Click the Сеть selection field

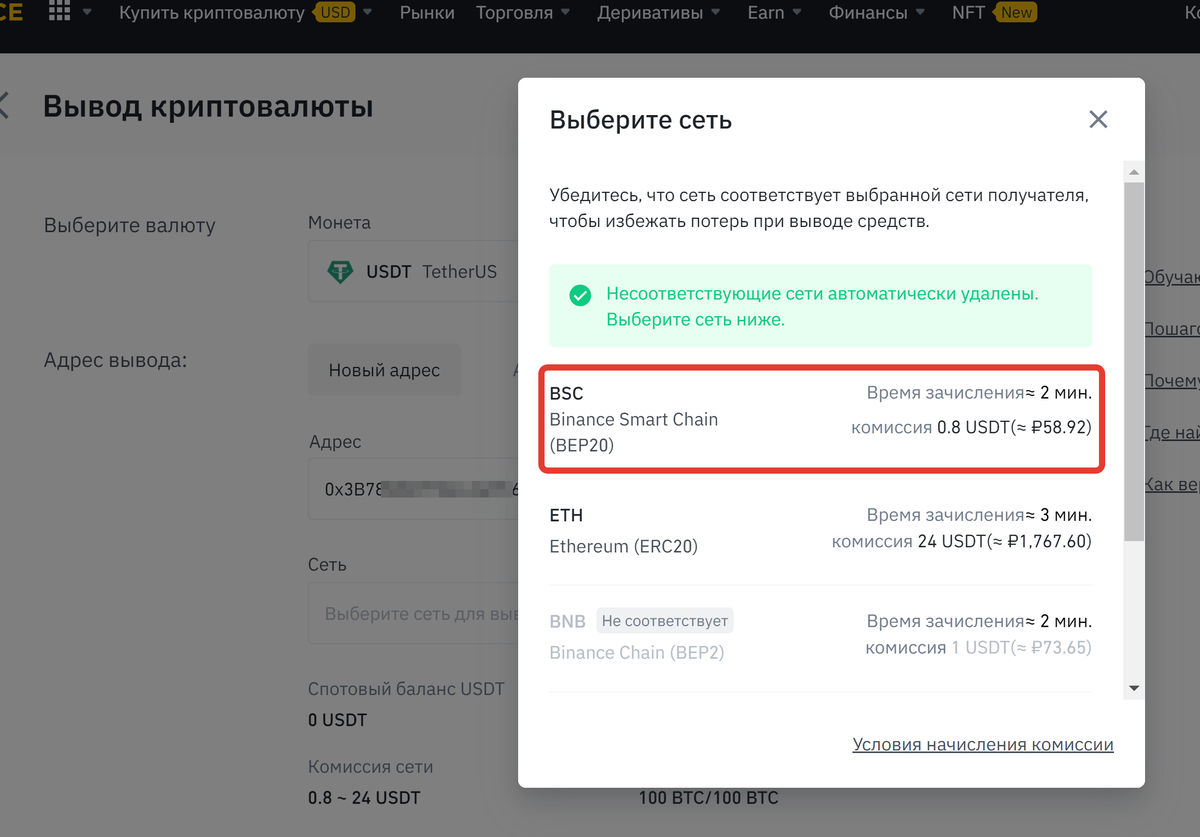(412, 612)
